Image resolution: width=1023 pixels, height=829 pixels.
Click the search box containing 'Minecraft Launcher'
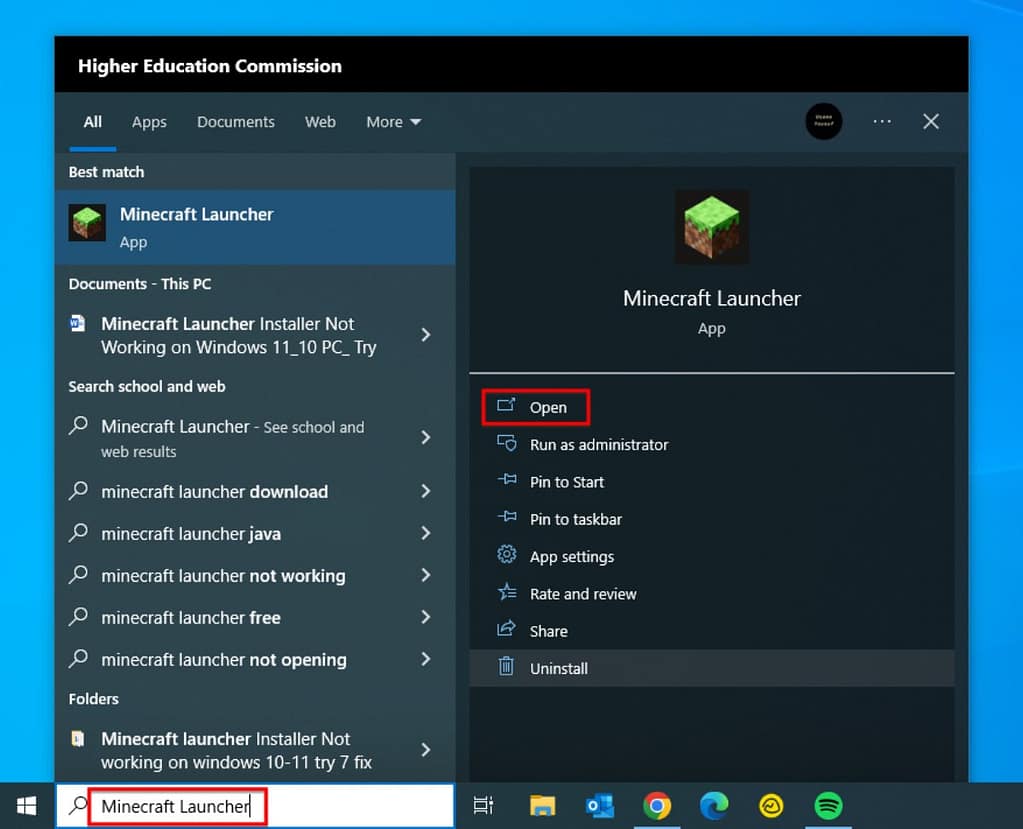tap(254, 806)
